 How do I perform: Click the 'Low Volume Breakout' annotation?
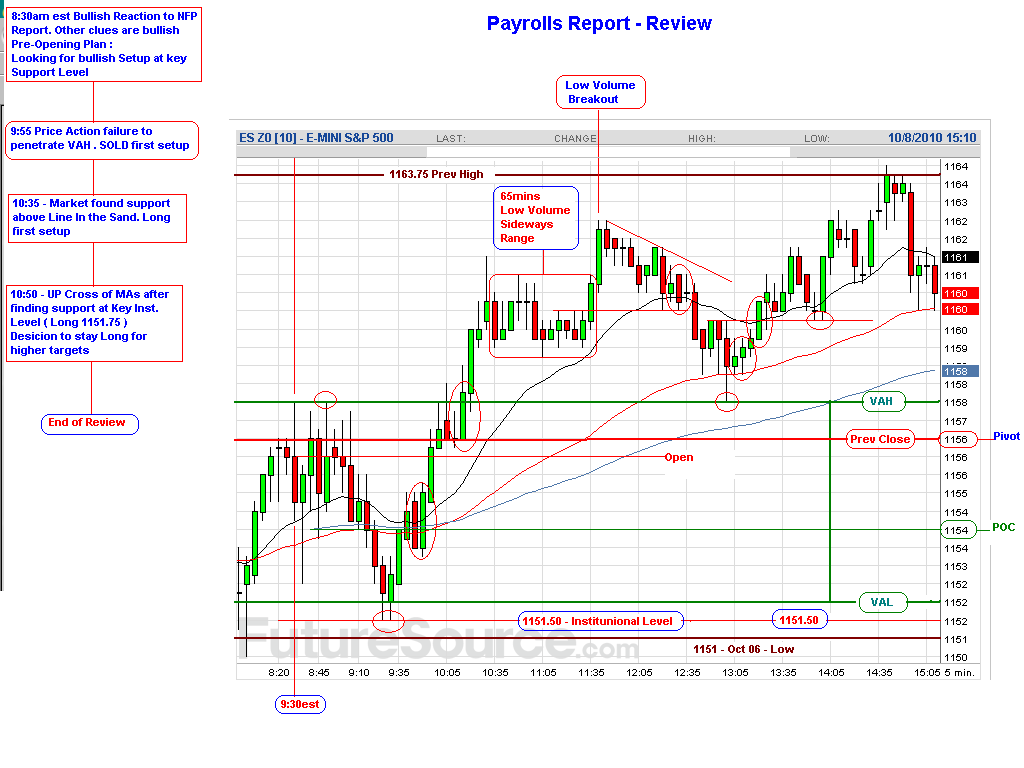(600, 92)
